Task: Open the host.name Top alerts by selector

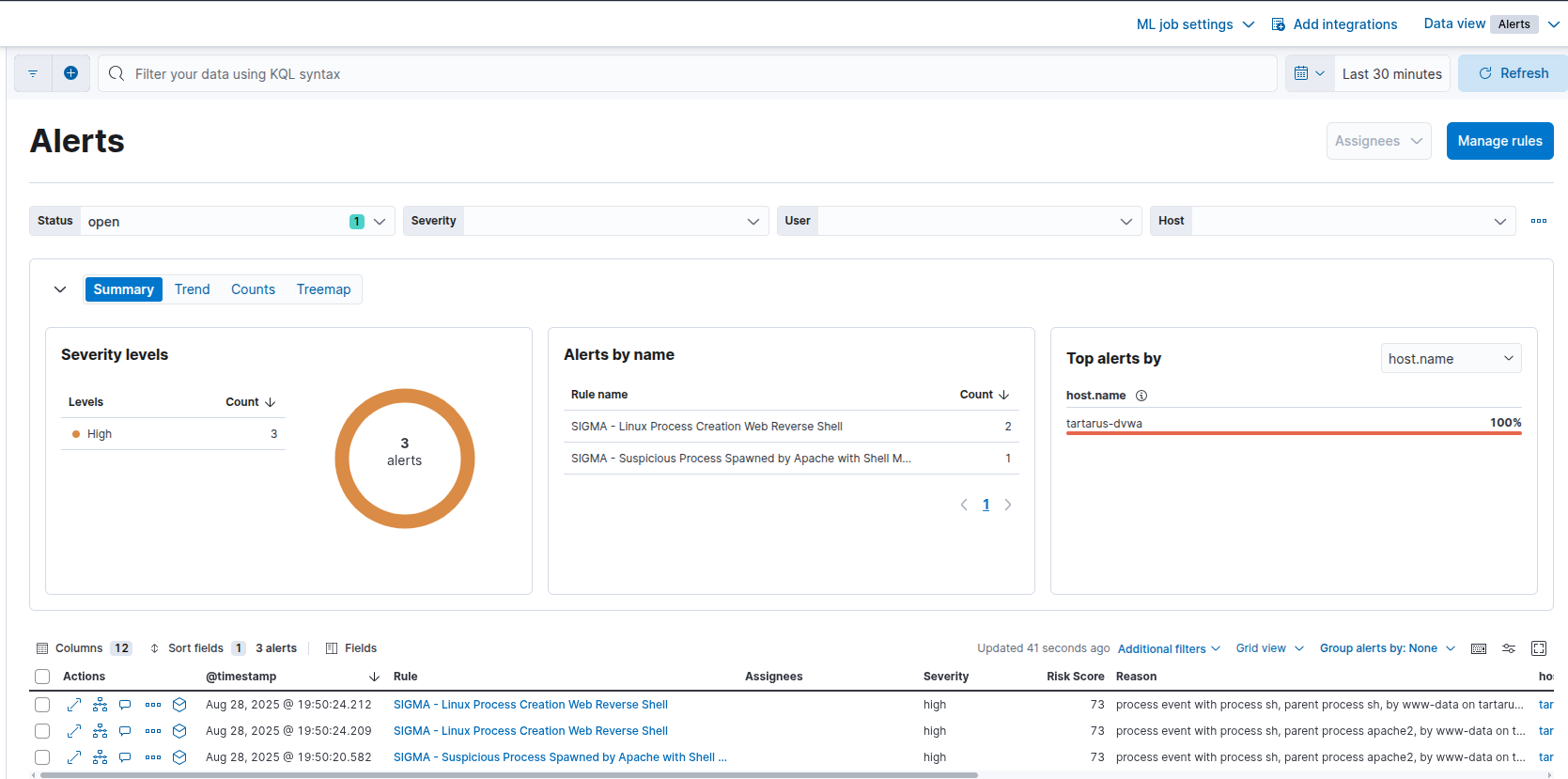Action: click(x=1451, y=358)
